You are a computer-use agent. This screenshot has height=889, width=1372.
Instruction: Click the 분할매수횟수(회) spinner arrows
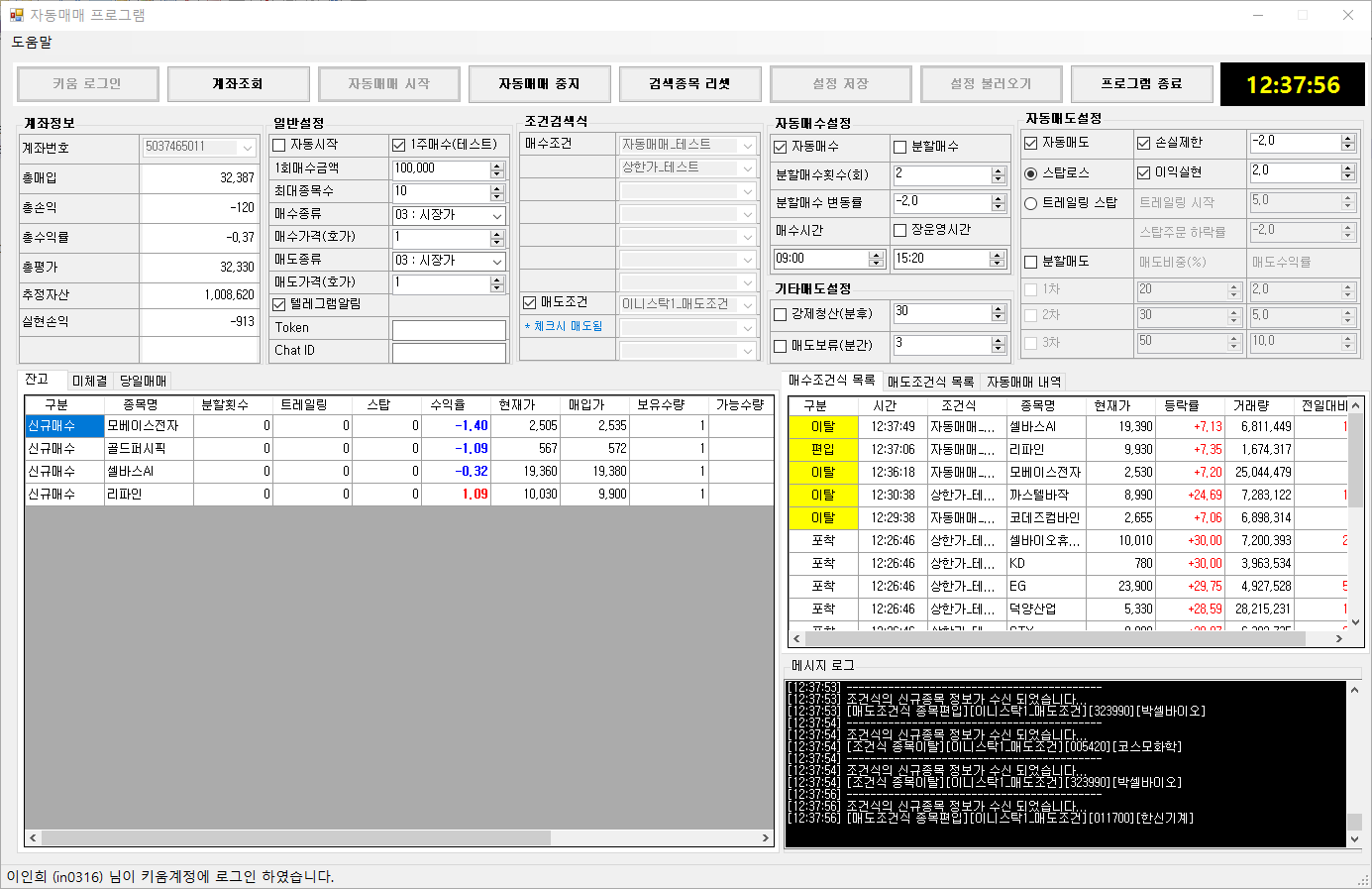[x=999, y=174]
